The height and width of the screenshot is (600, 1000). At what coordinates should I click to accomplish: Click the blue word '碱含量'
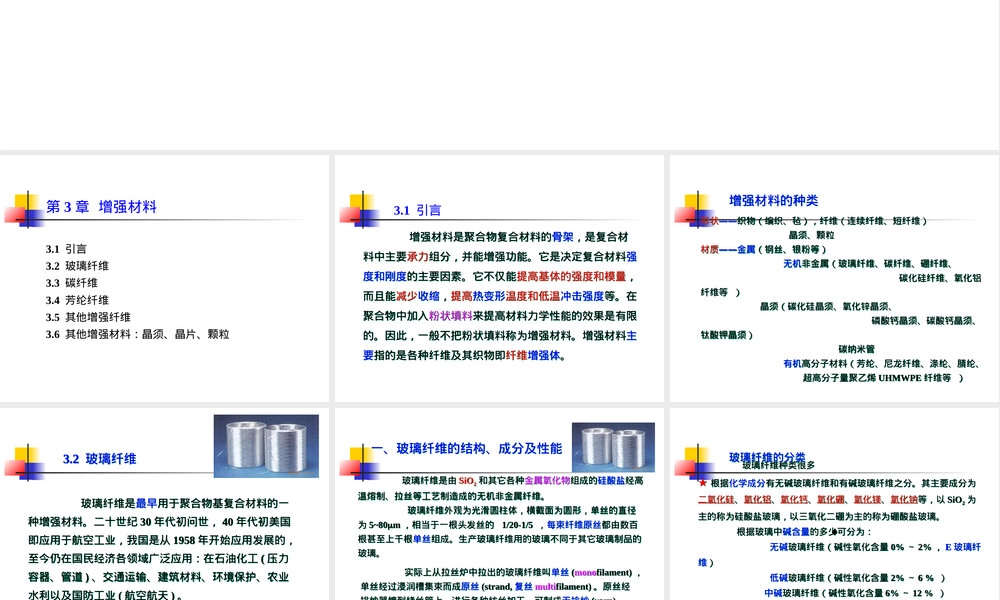[x=796, y=532]
